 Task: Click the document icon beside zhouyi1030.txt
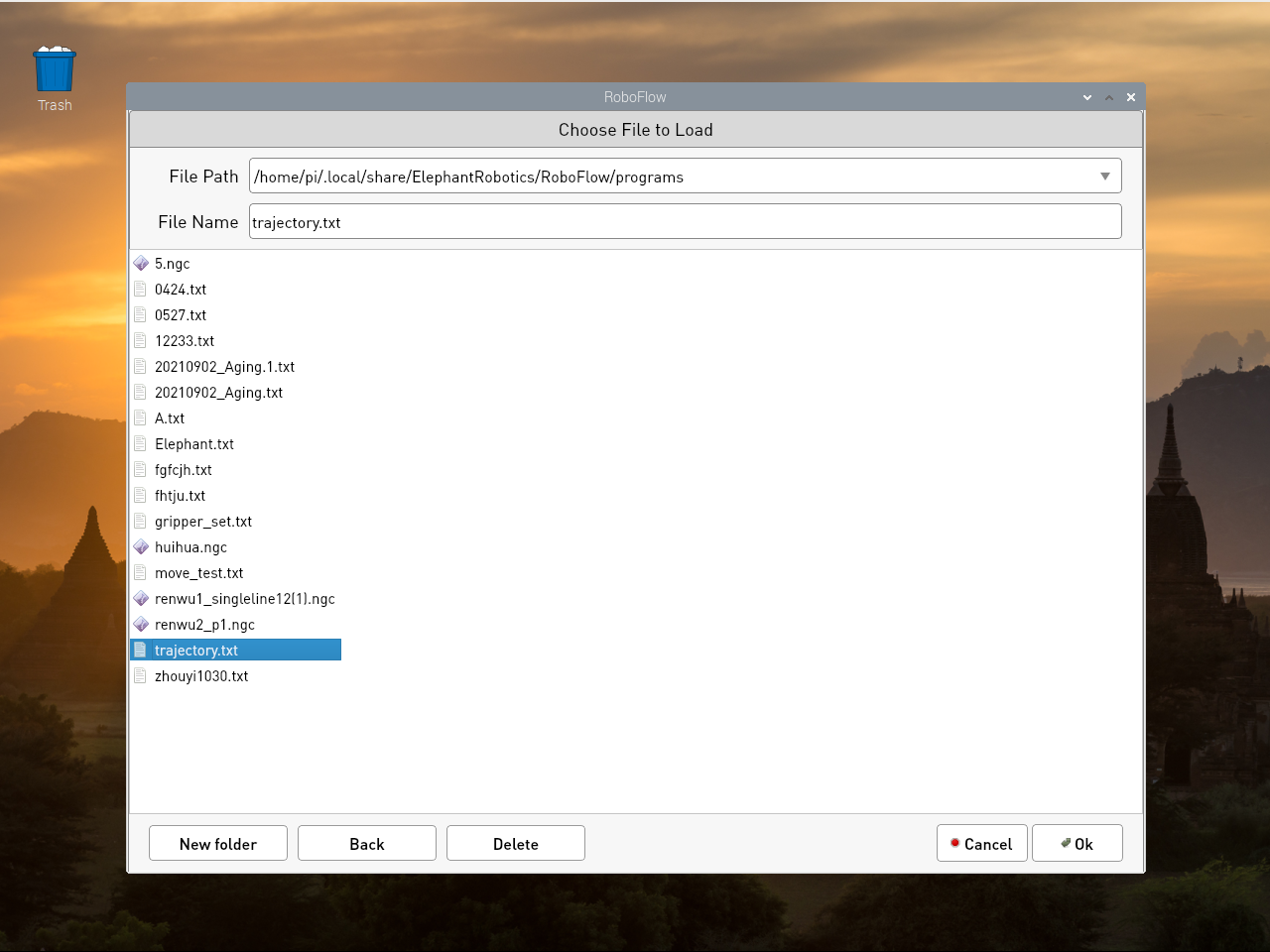click(141, 676)
